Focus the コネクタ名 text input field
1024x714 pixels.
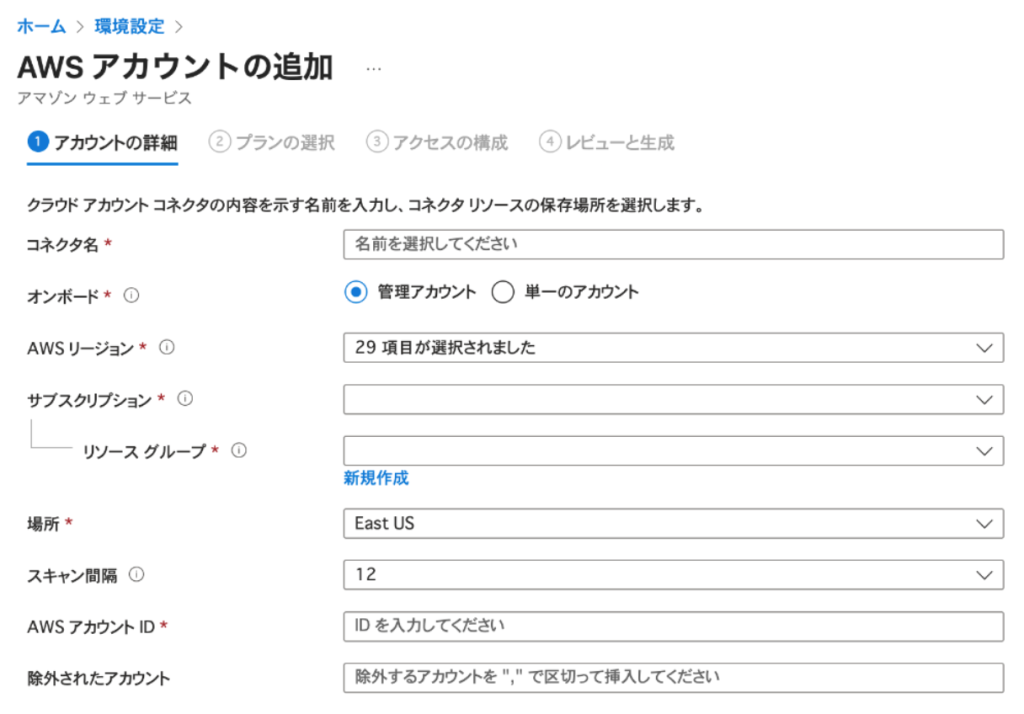(672, 244)
